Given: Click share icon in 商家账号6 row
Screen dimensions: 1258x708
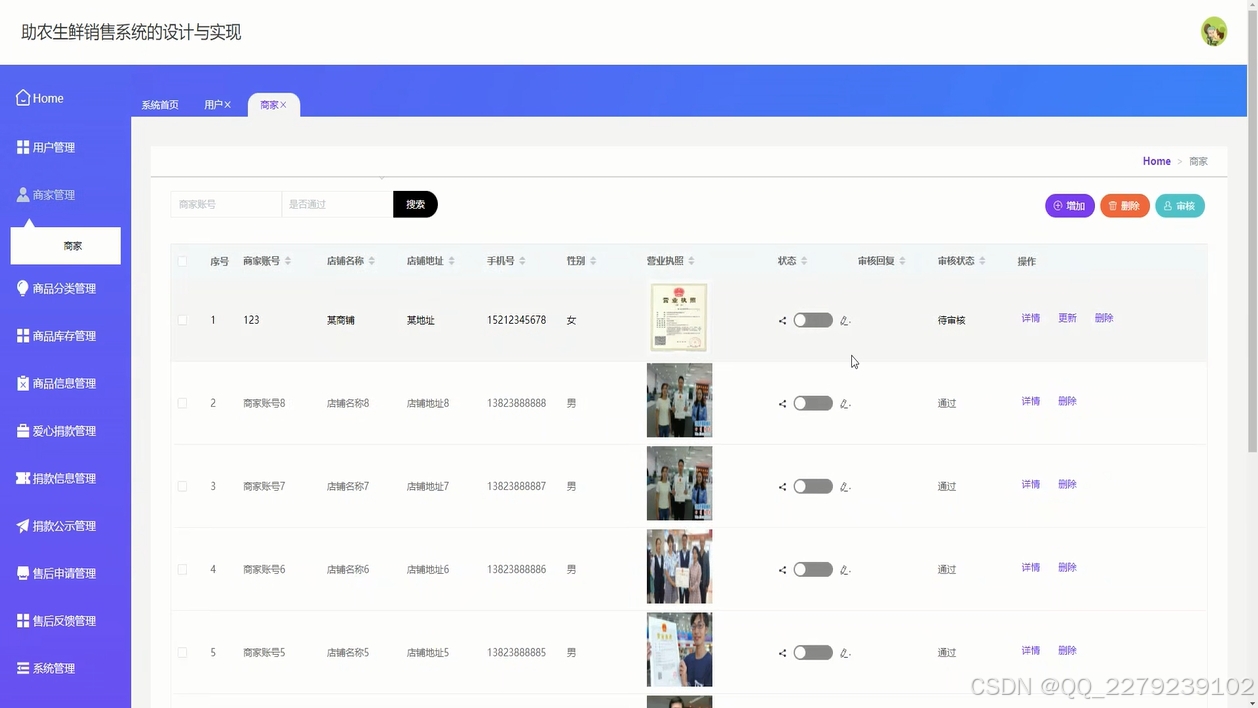Looking at the screenshot, I should (782, 570).
